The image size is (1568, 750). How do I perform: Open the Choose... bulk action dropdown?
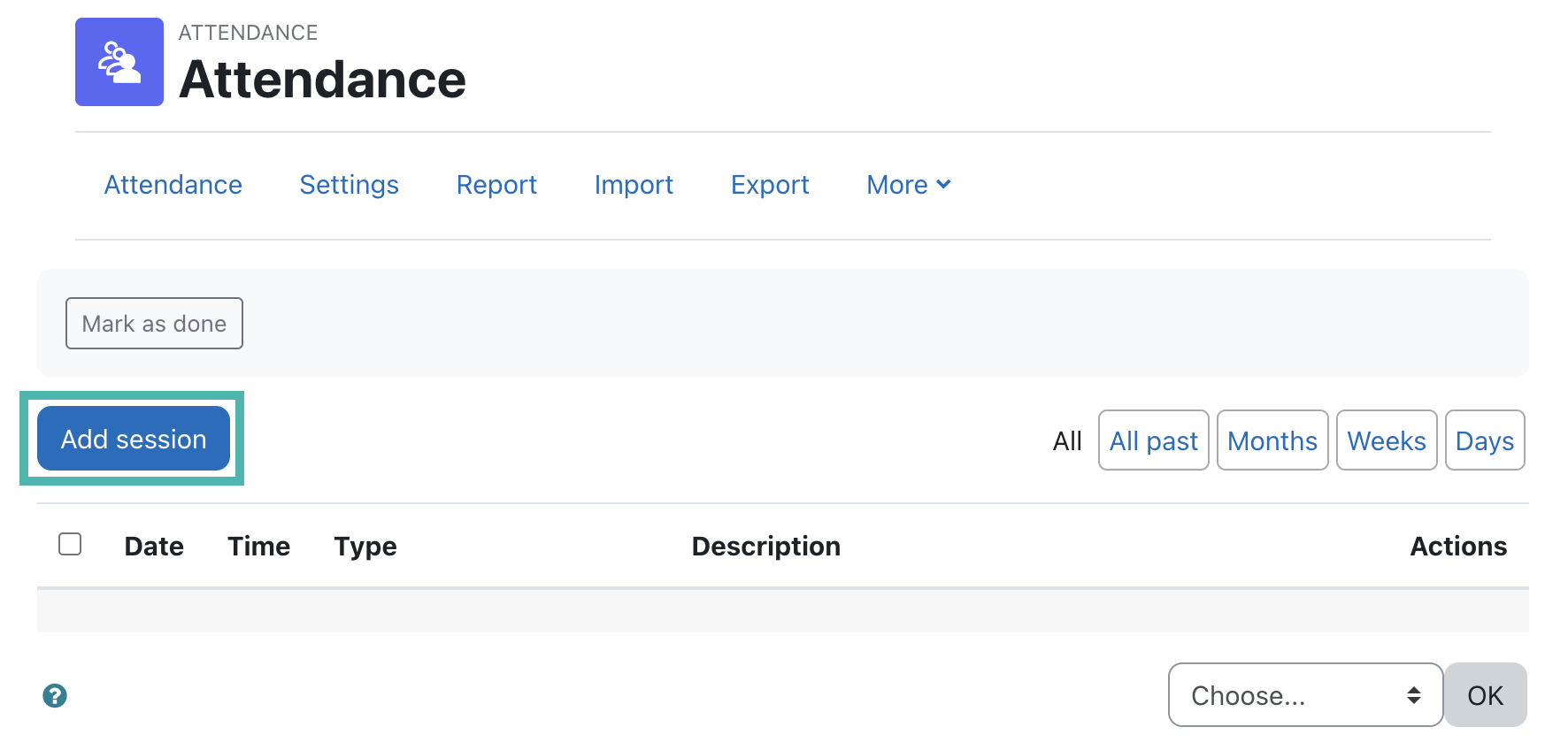coord(1305,695)
